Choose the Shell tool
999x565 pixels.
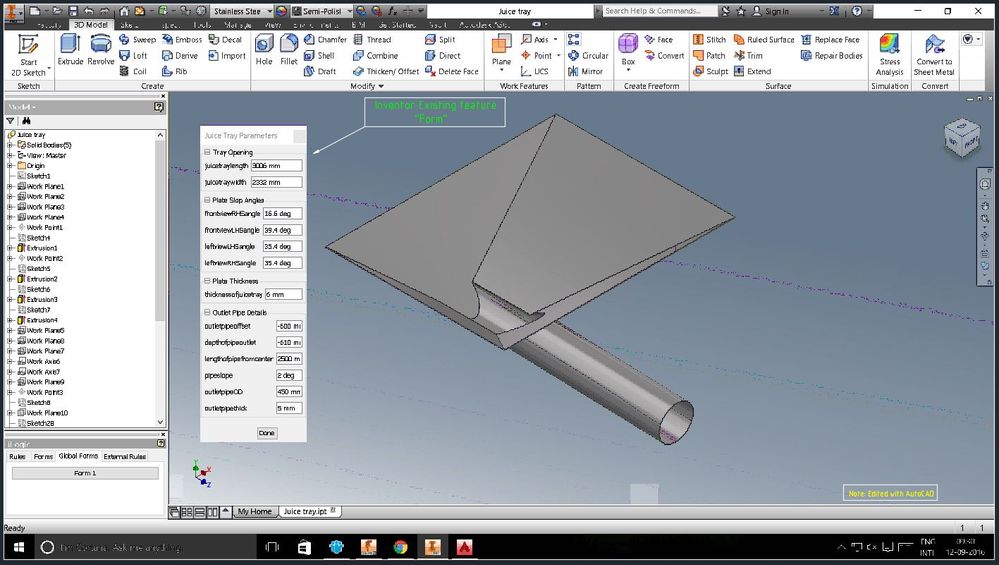(x=319, y=55)
